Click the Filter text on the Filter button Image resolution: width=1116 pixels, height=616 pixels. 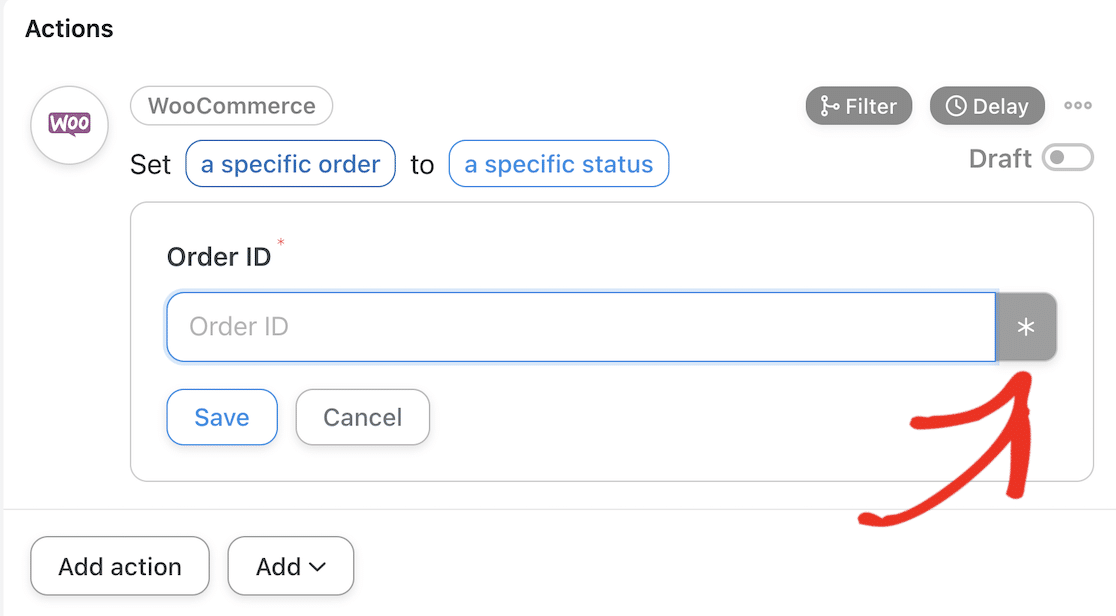coord(871,106)
